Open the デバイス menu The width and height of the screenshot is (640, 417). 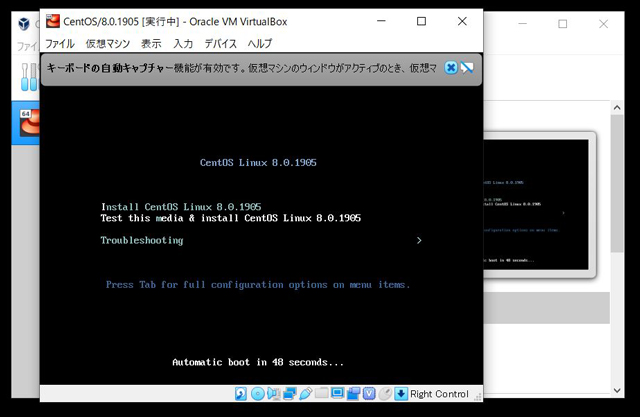pyautogui.click(x=220, y=43)
